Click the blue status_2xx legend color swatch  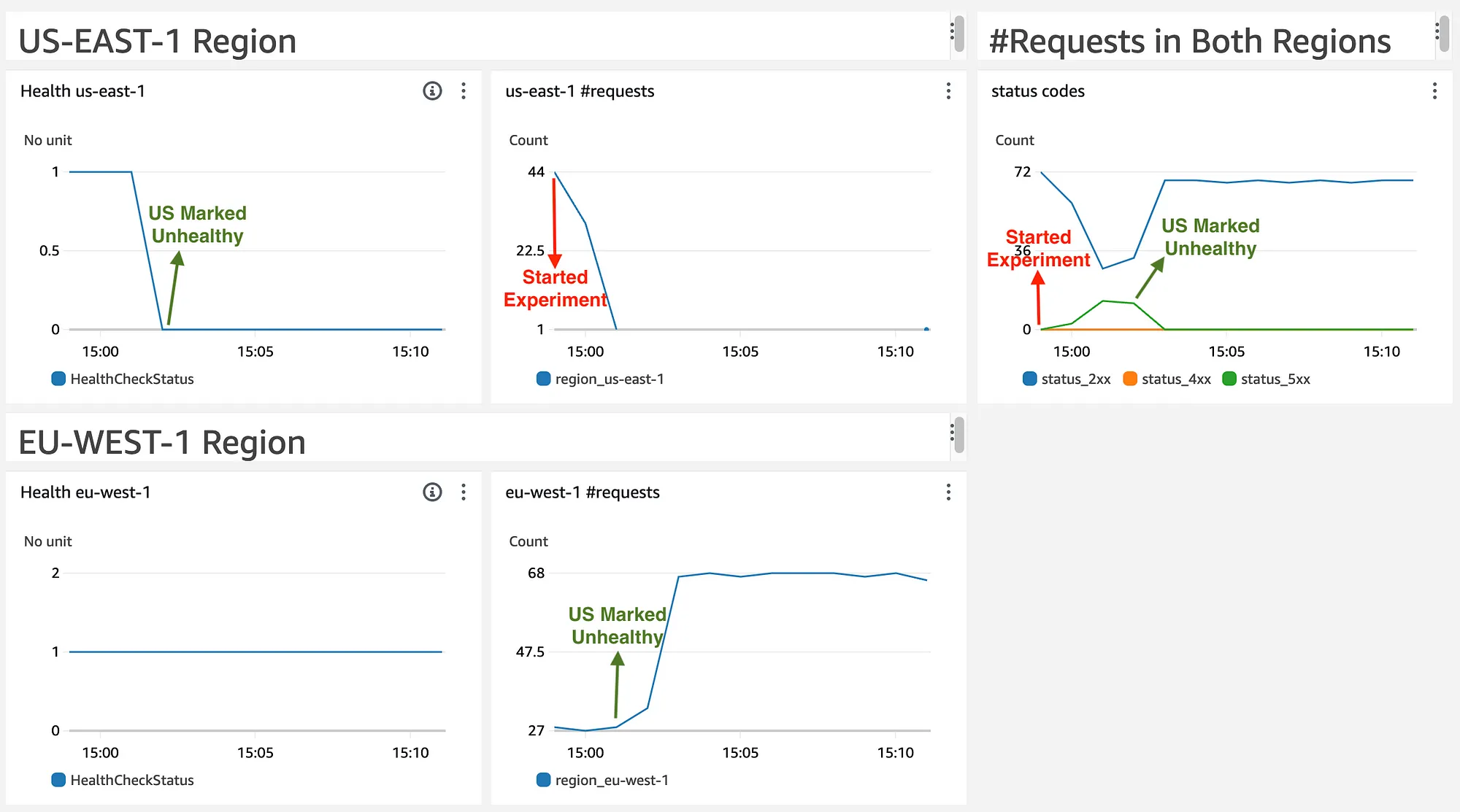(x=1029, y=379)
